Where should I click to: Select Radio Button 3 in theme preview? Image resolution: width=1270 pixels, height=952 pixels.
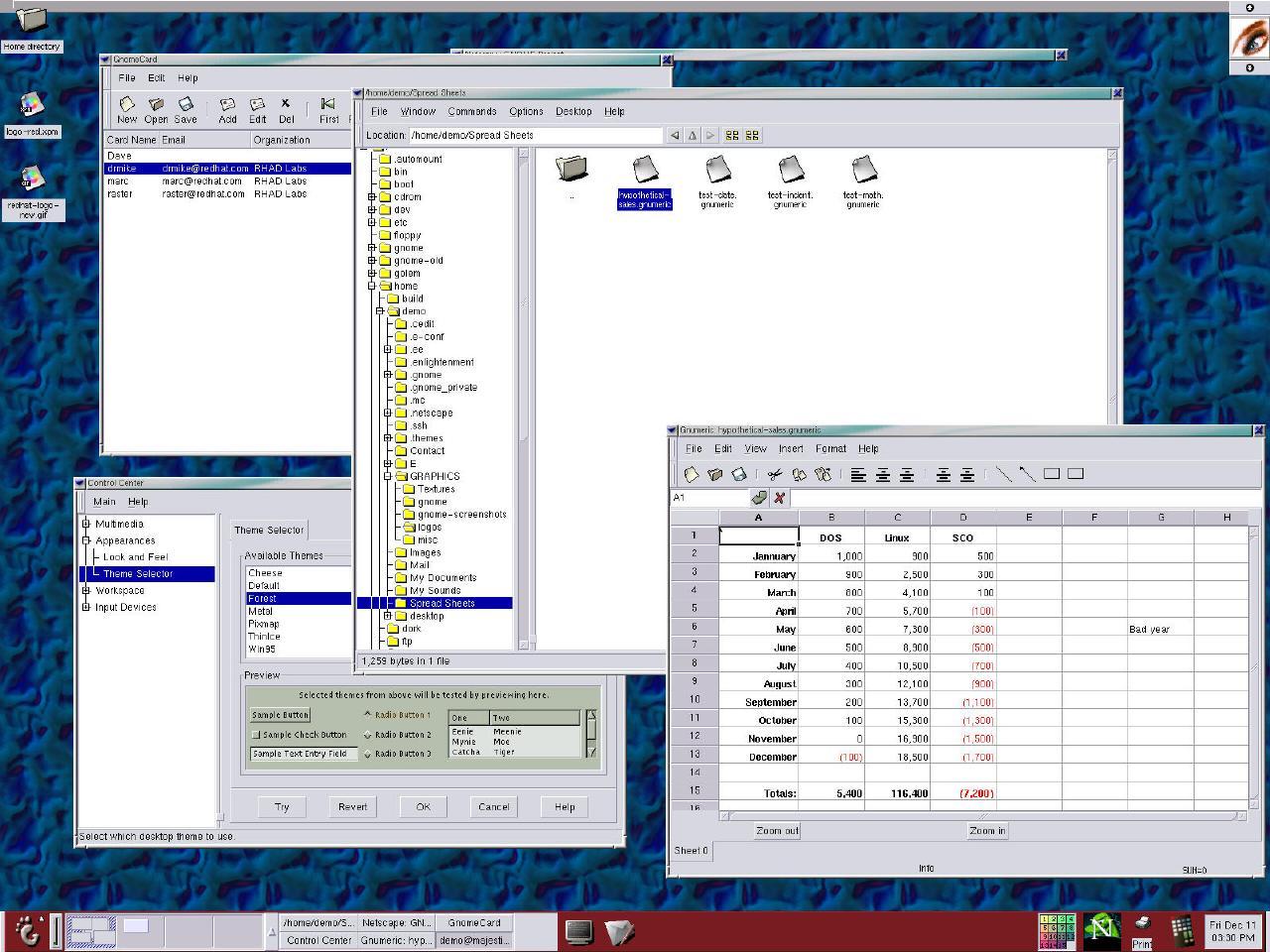368,754
